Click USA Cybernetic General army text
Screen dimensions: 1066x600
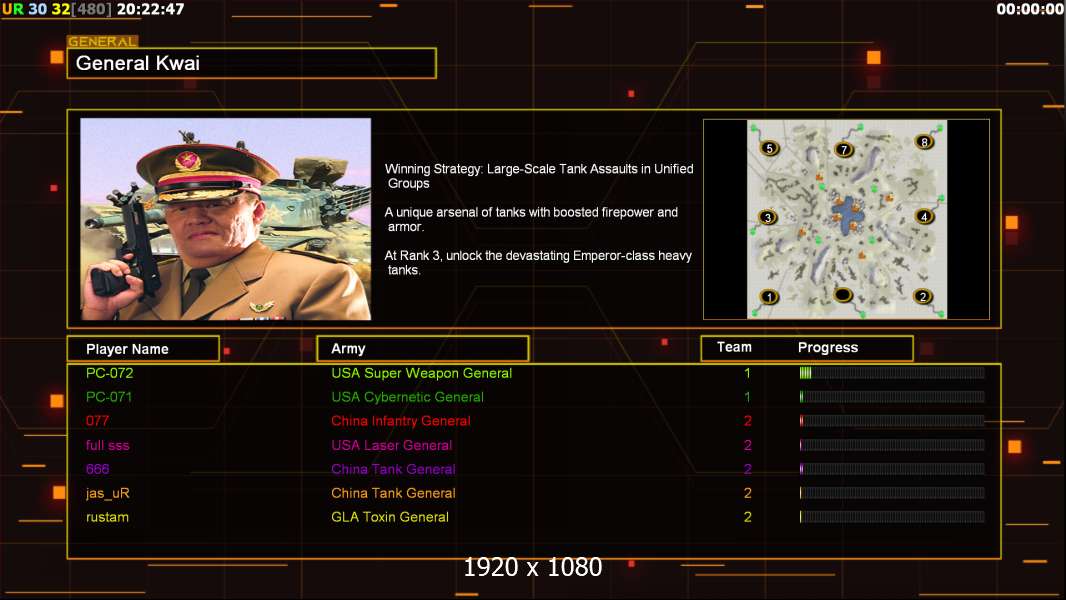(407, 397)
